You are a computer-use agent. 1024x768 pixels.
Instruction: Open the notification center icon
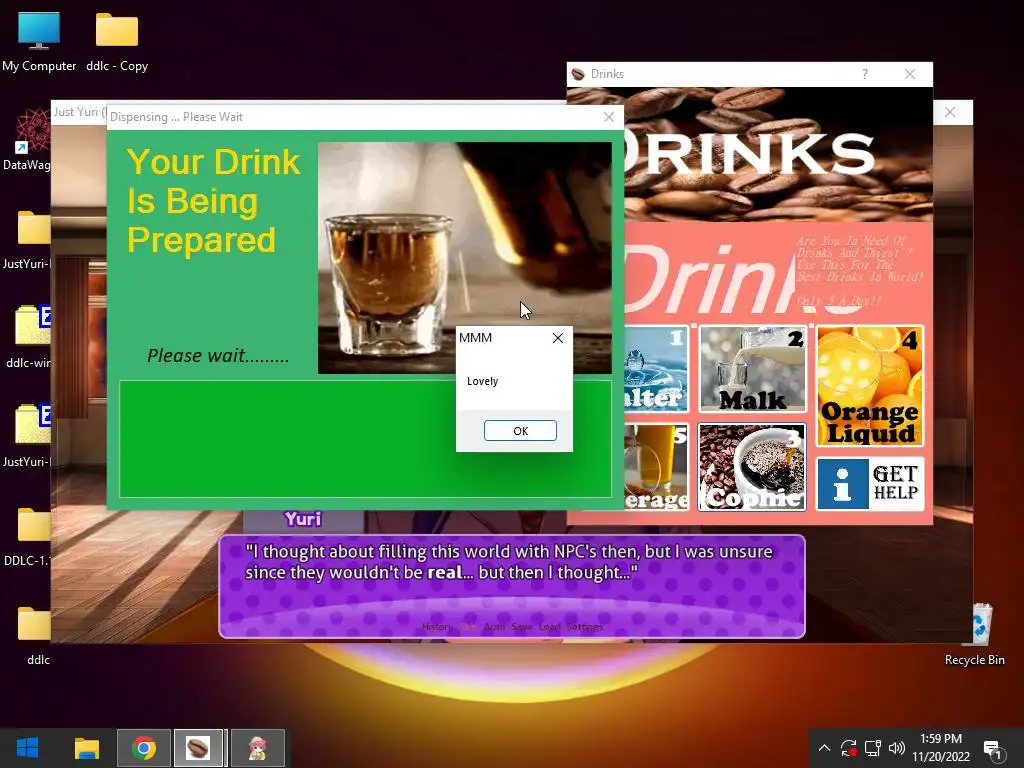point(993,749)
